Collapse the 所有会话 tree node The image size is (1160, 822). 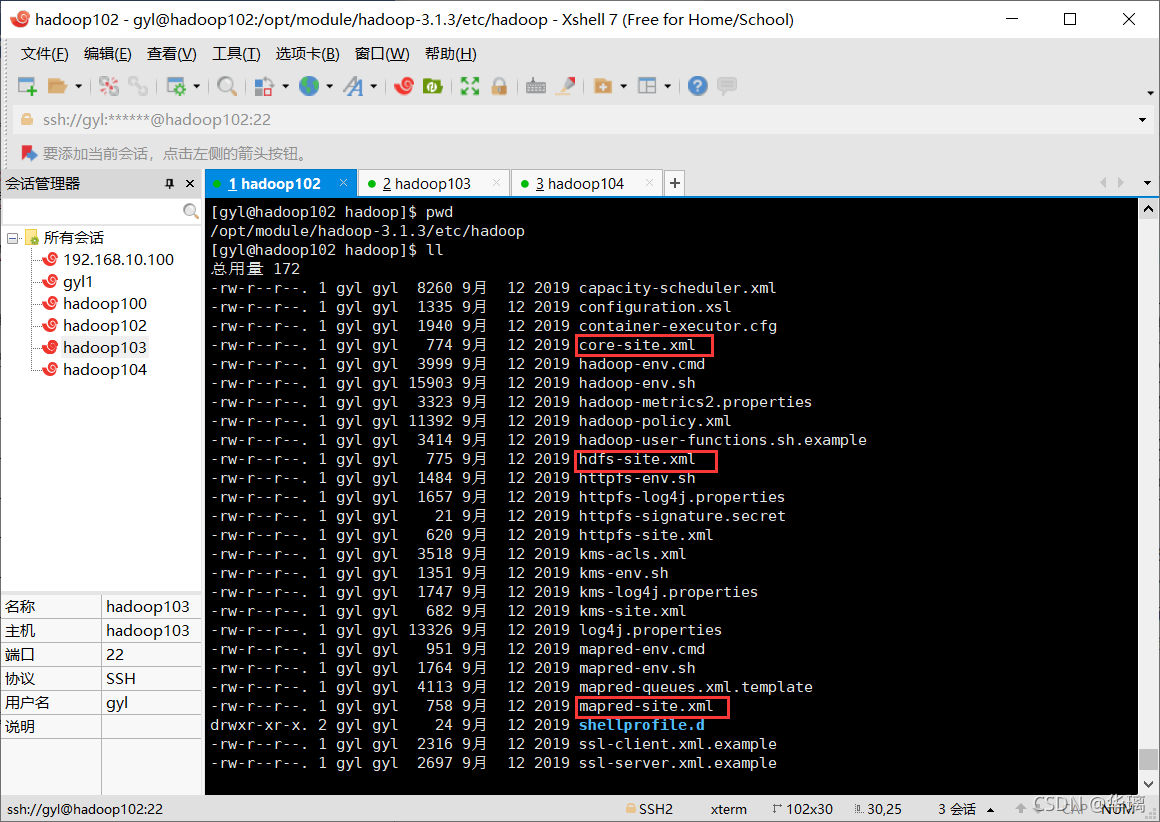coord(13,238)
